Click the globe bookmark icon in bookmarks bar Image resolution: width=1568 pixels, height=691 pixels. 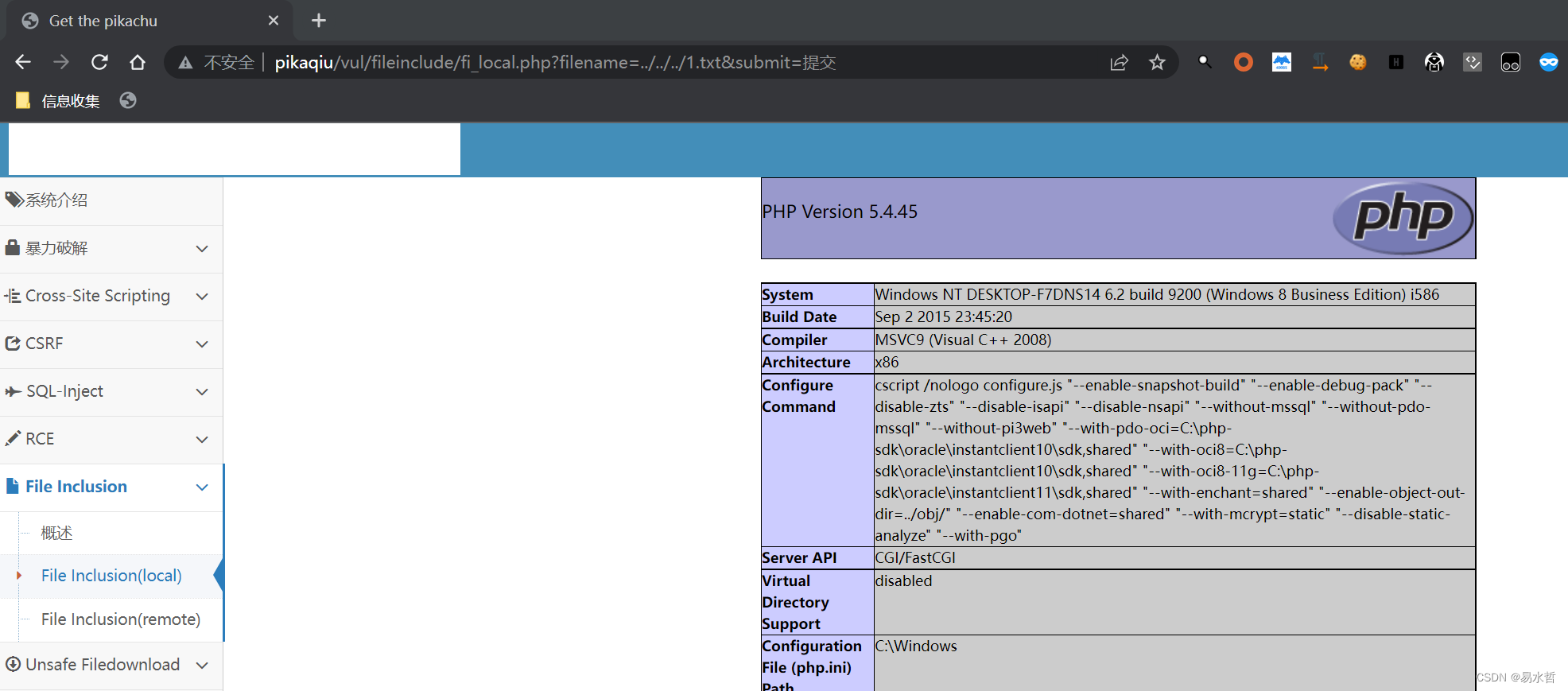pos(128,100)
